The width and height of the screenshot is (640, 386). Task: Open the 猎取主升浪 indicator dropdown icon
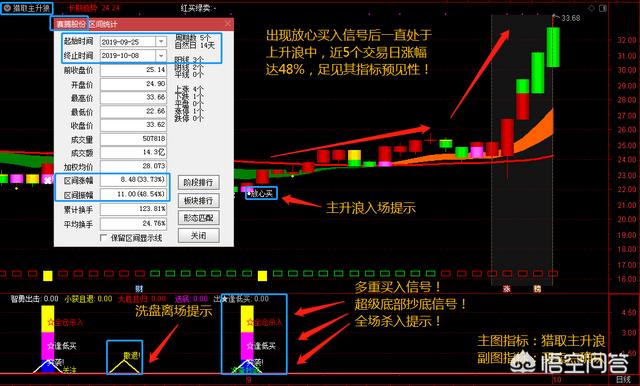(x=7, y=8)
